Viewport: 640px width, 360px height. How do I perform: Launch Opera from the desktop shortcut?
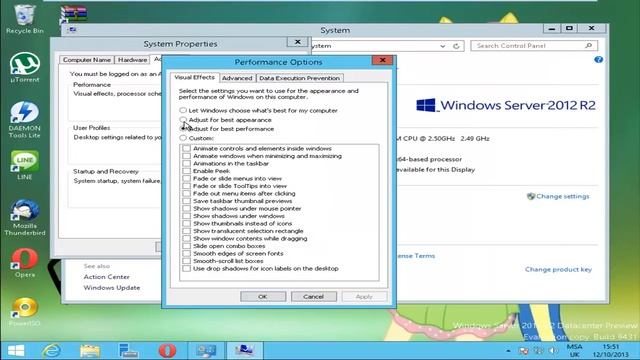(24, 263)
